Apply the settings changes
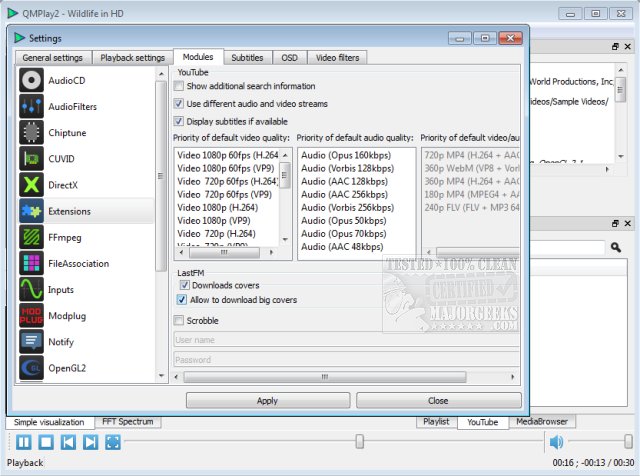The height and width of the screenshot is (476, 640). pyautogui.click(x=268, y=400)
